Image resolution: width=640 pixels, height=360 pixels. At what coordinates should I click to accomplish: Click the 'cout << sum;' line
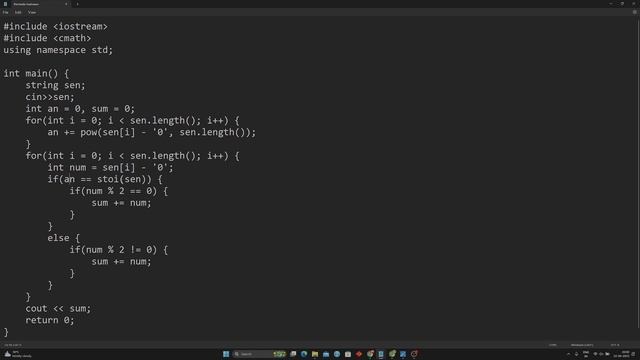58,309
